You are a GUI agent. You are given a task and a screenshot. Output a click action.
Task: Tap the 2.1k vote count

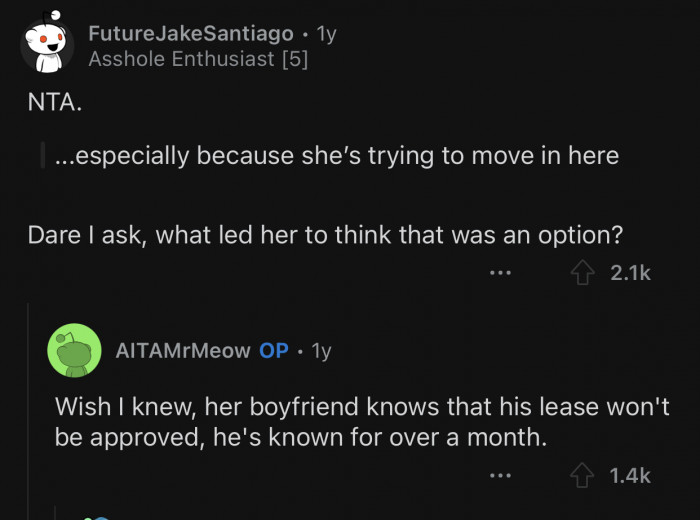click(630, 272)
